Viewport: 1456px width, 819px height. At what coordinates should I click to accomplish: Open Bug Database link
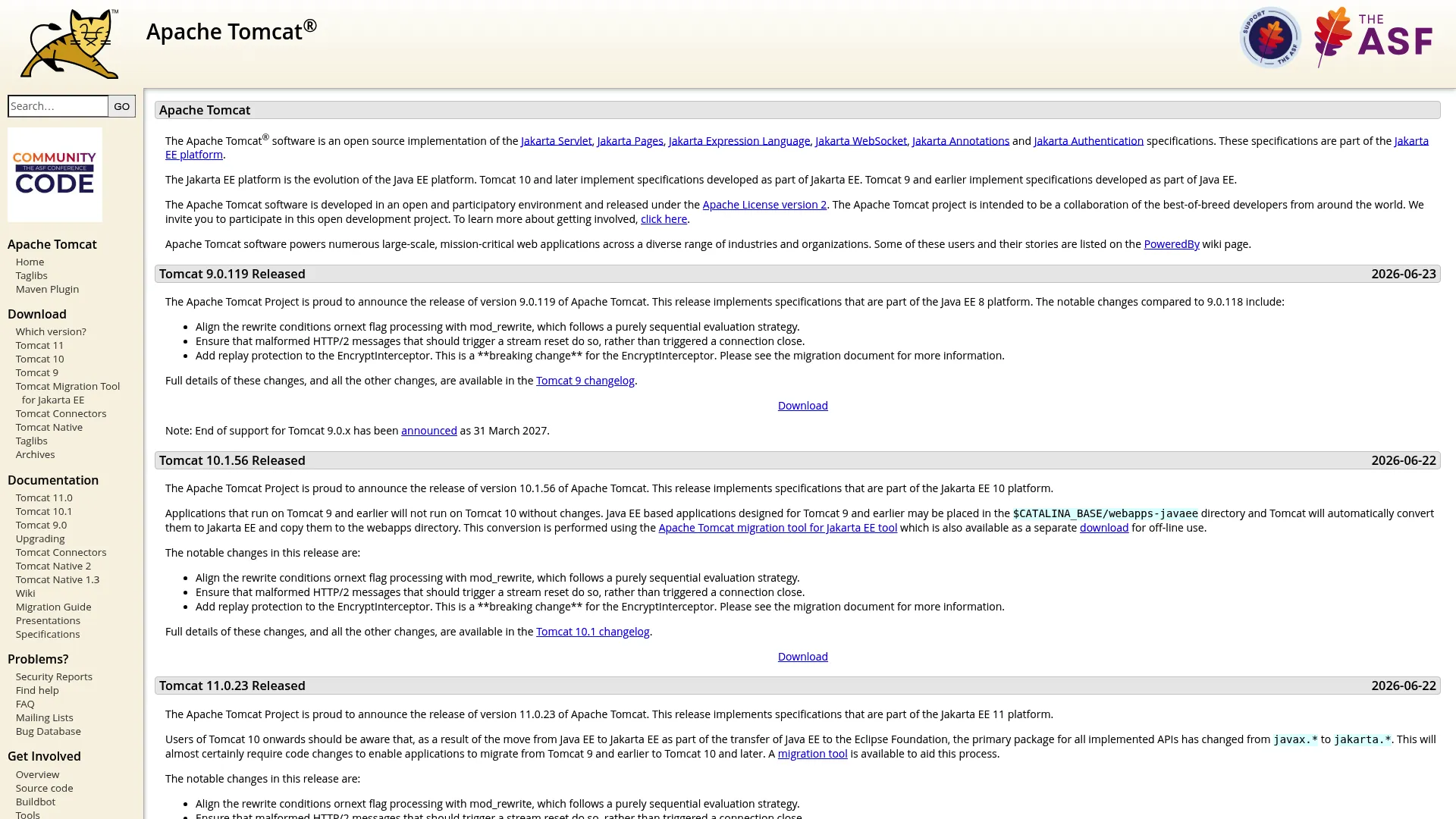point(49,731)
